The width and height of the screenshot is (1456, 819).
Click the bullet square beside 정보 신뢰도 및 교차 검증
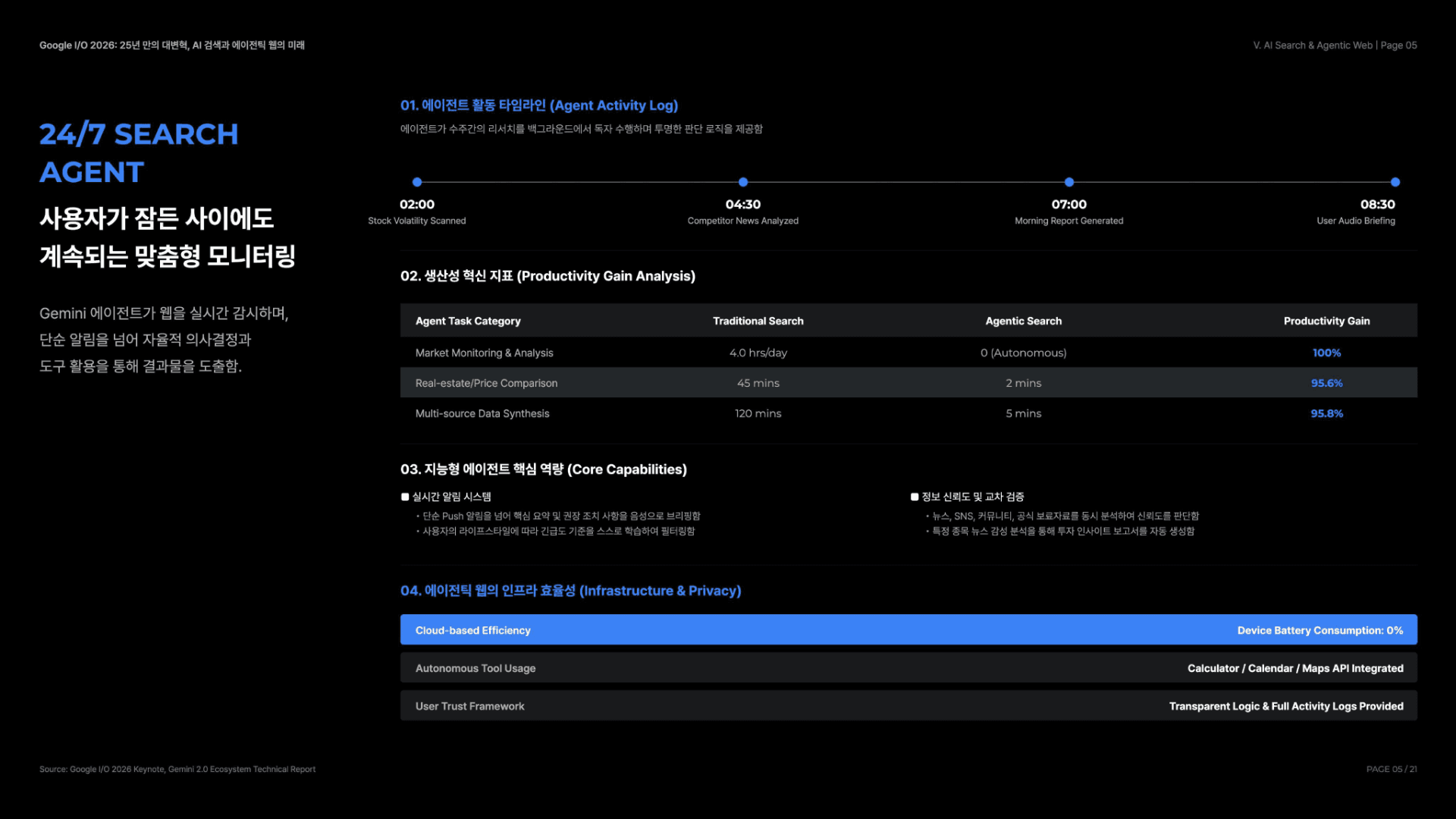pyautogui.click(x=915, y=497)
